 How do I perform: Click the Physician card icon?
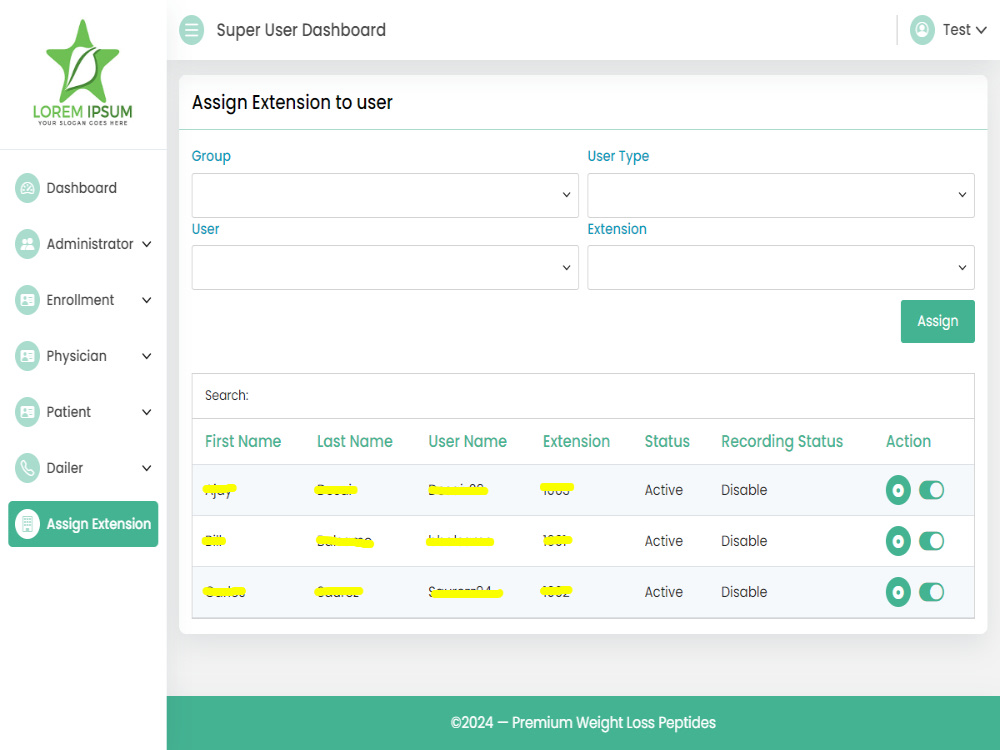(27, 356)
